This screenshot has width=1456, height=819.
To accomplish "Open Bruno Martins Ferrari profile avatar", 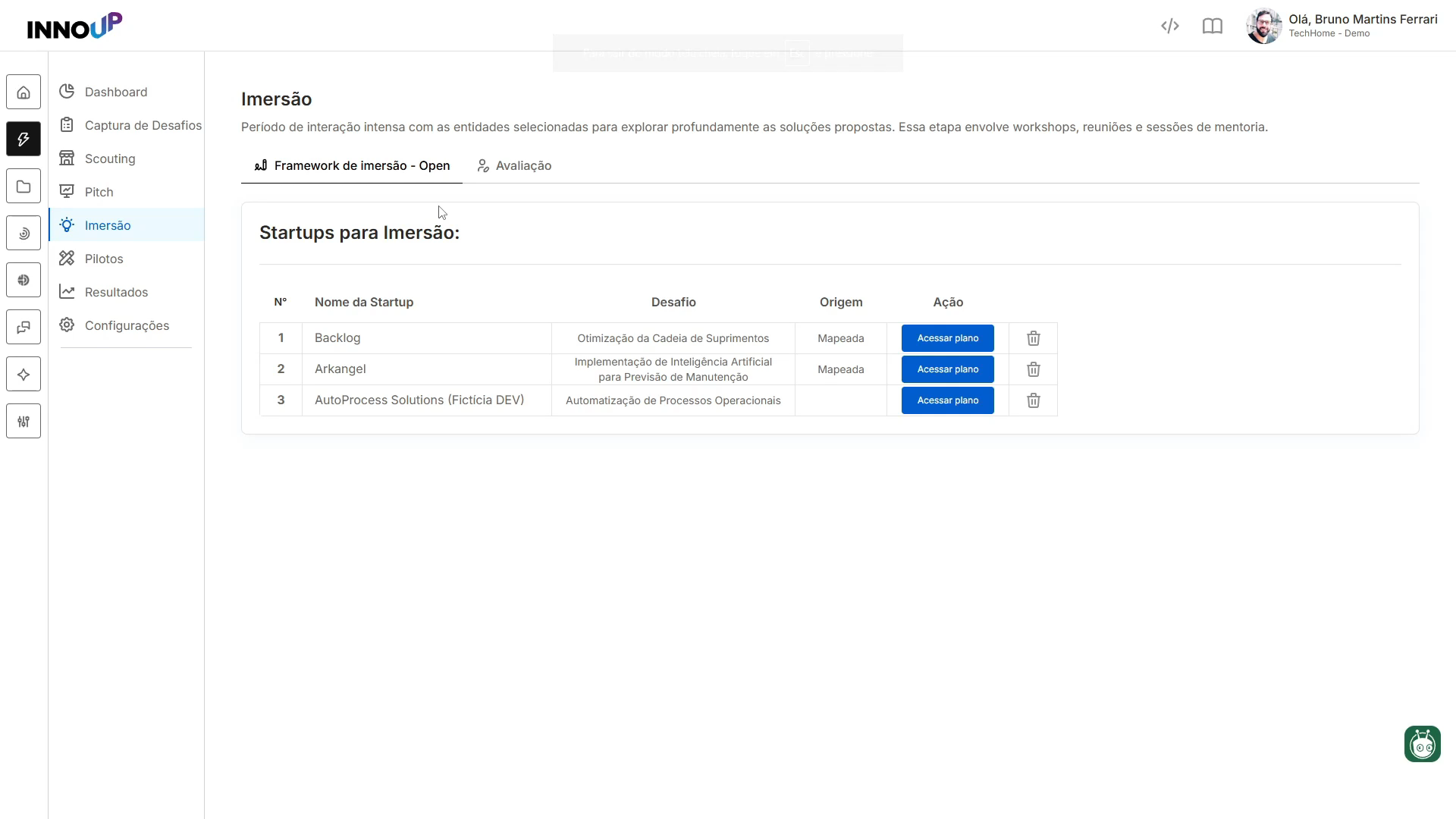I will point(1264,27).
